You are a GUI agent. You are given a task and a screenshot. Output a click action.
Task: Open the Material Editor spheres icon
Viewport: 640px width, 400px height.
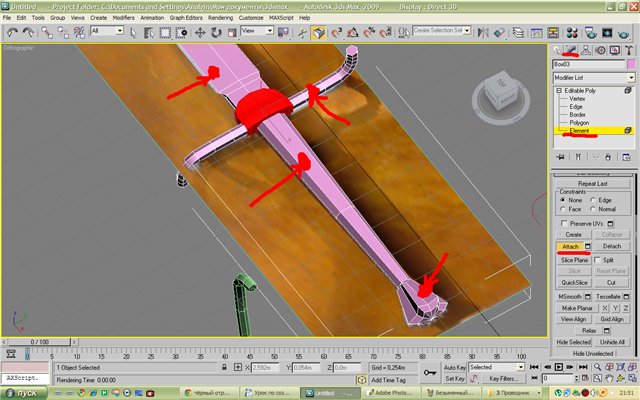point(572,32)
